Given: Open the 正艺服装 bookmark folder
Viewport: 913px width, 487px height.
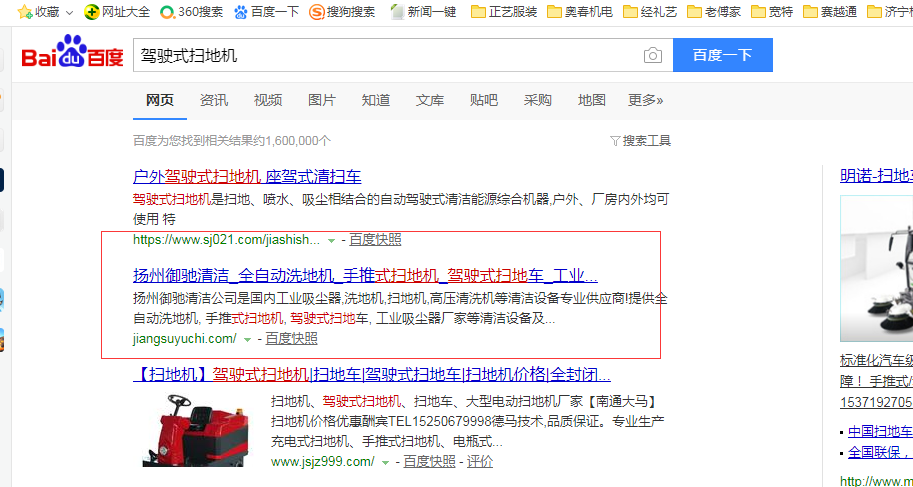Looking at the screenshot, I should click(504, 12).
